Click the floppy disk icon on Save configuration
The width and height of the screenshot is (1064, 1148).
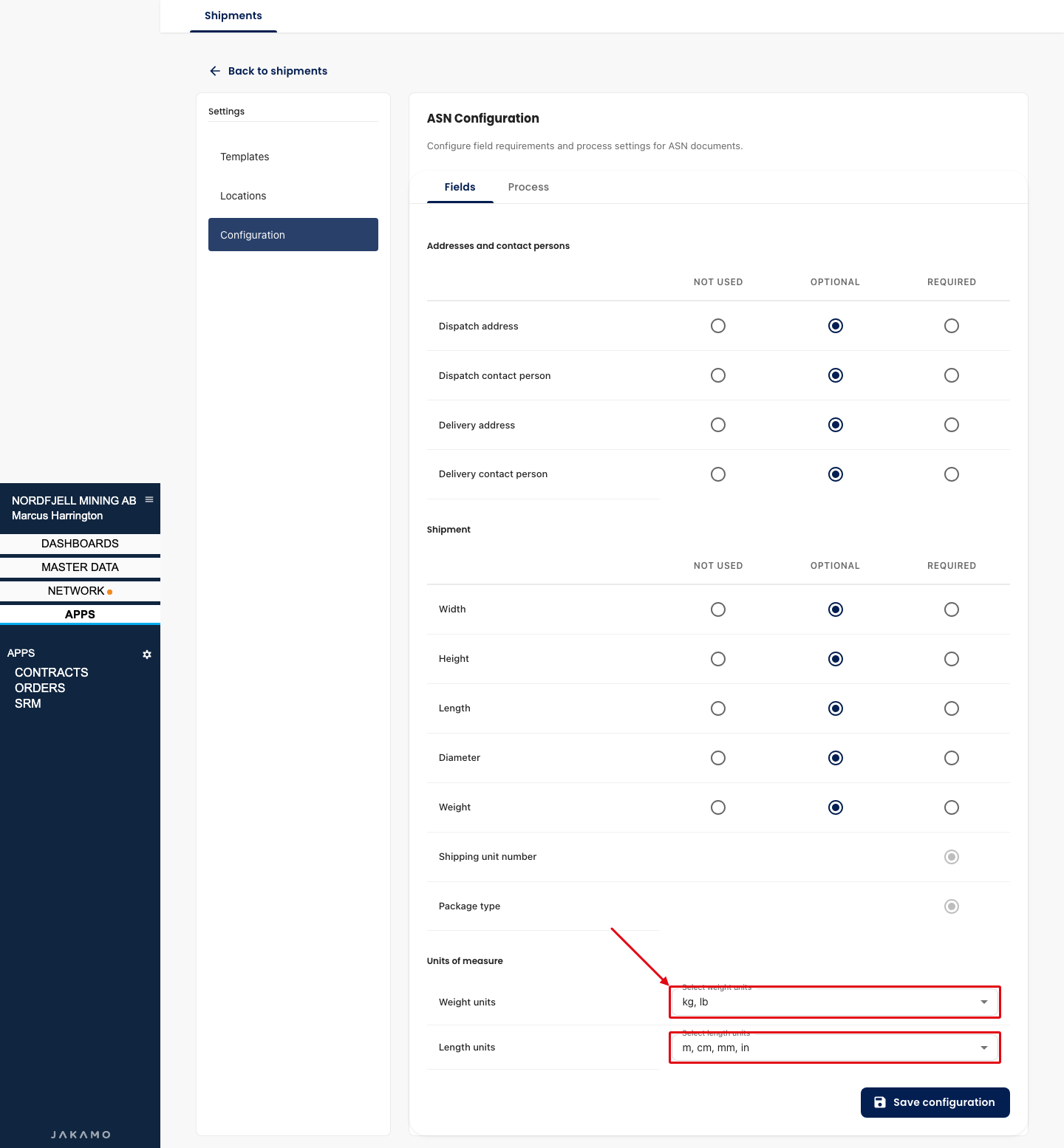coord(880,1102)
